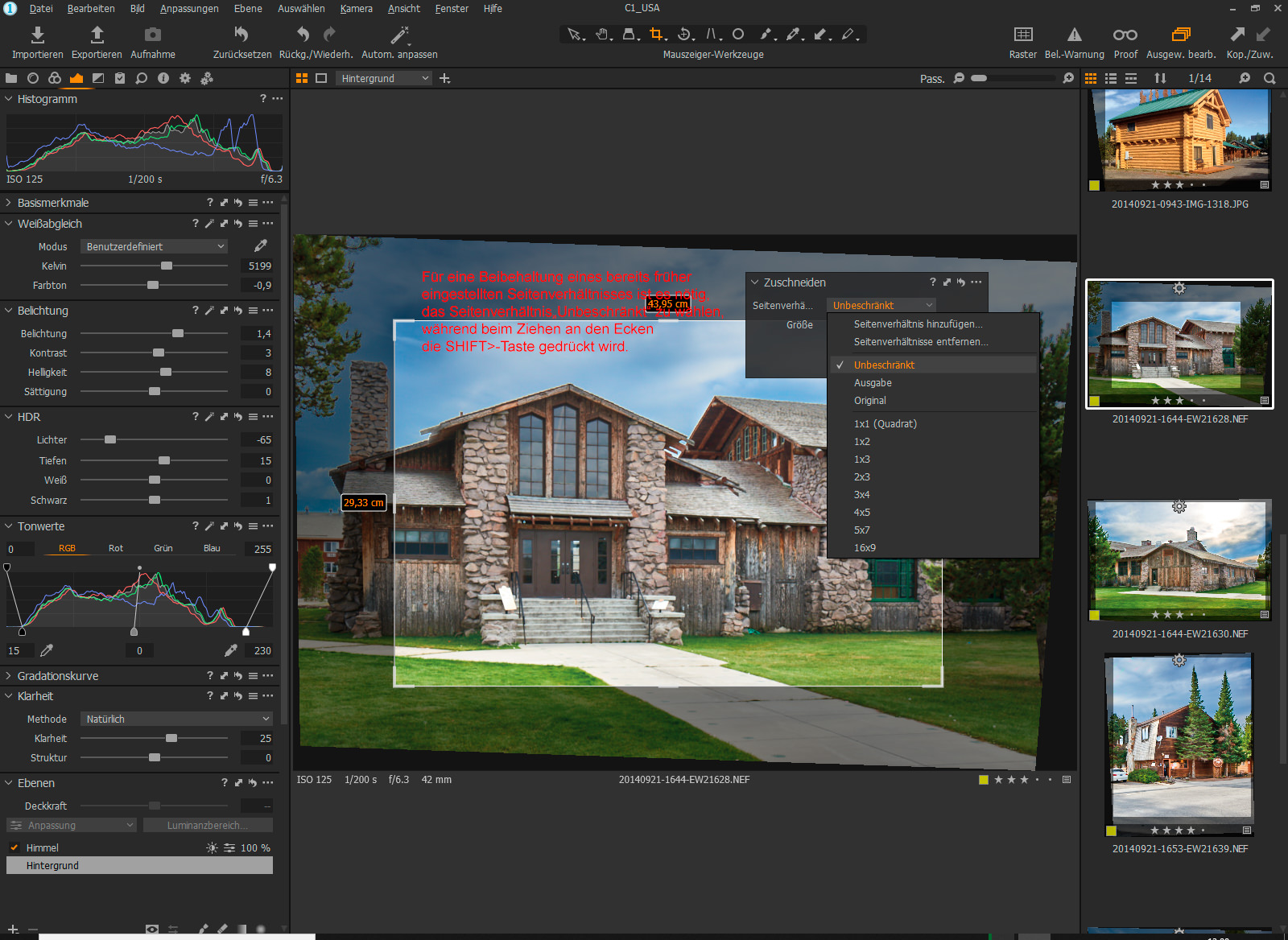
Task: Open the Hintergrund layer dropdown
Action: click(x=384, y=78)
